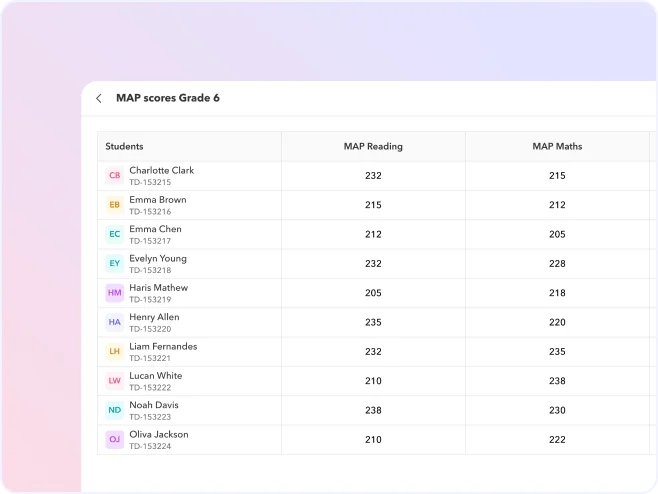Select the MAP Reading column header
The image size is (658, 494).
pyautogui.click(x=373, y=147)
